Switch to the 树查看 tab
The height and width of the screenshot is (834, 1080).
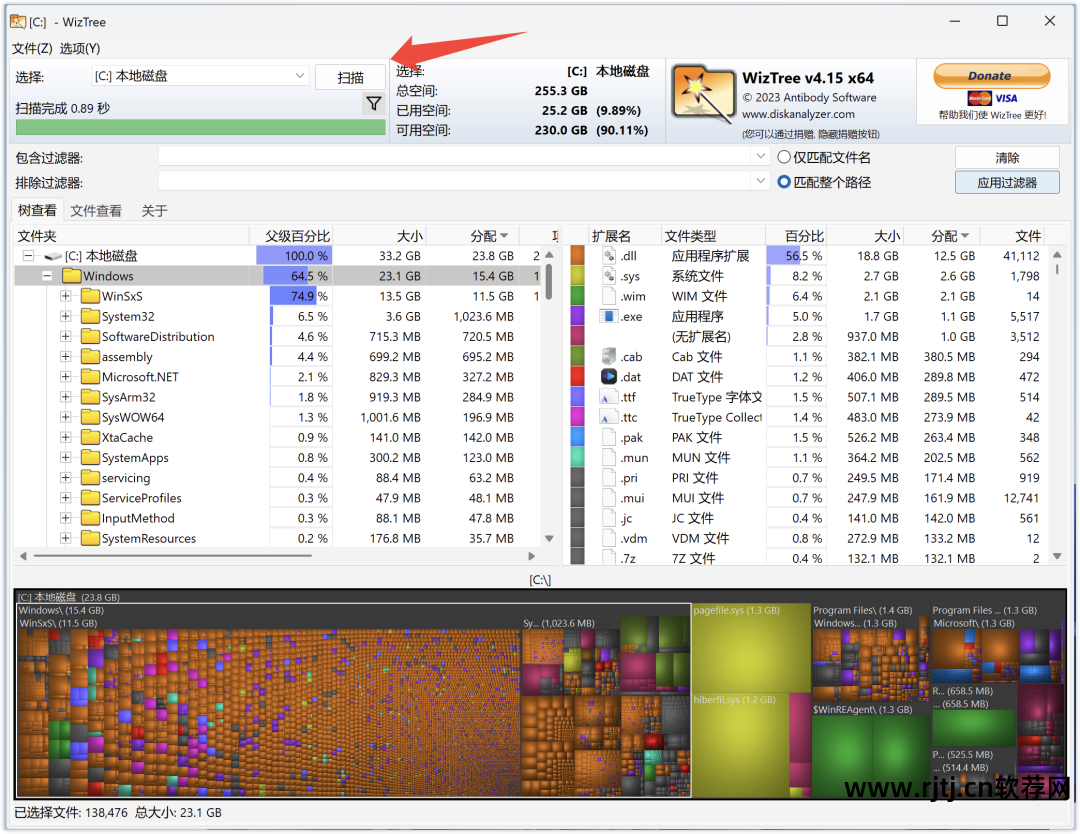[x=37, y=210]
